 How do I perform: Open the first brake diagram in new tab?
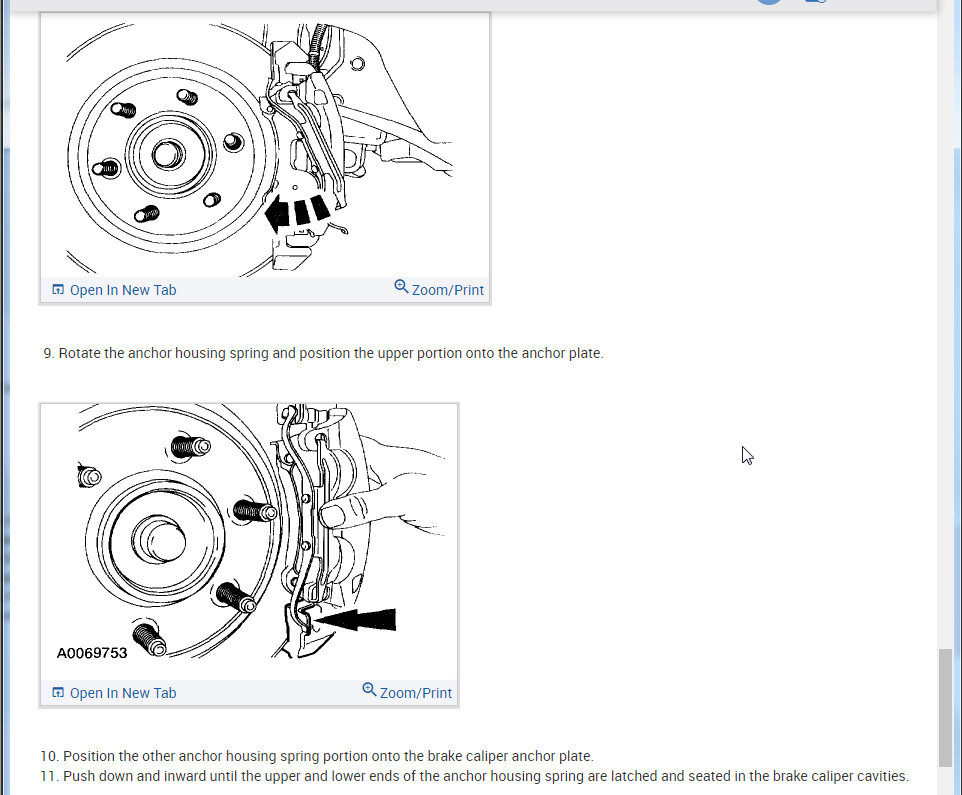114,290
